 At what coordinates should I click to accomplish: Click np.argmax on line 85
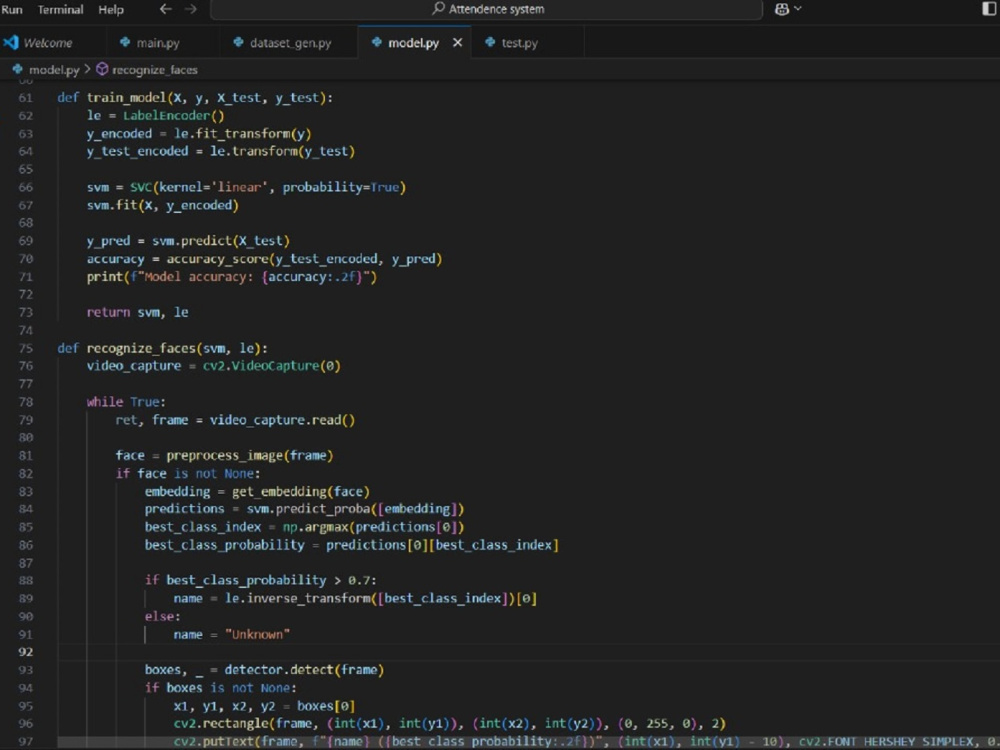(x=315, y=527)
